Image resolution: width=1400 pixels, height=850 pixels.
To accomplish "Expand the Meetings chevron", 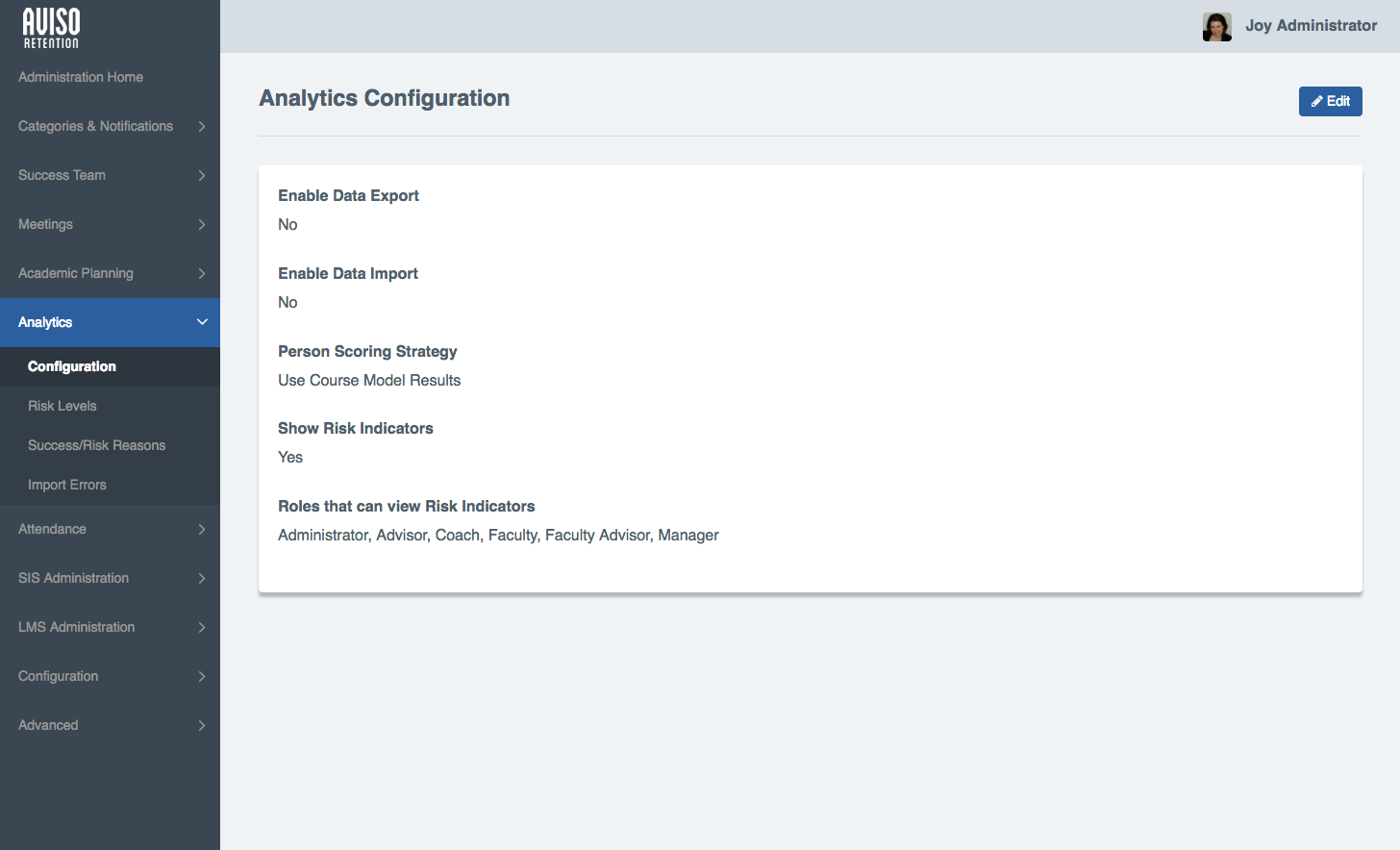I will [x=202, y=224].
